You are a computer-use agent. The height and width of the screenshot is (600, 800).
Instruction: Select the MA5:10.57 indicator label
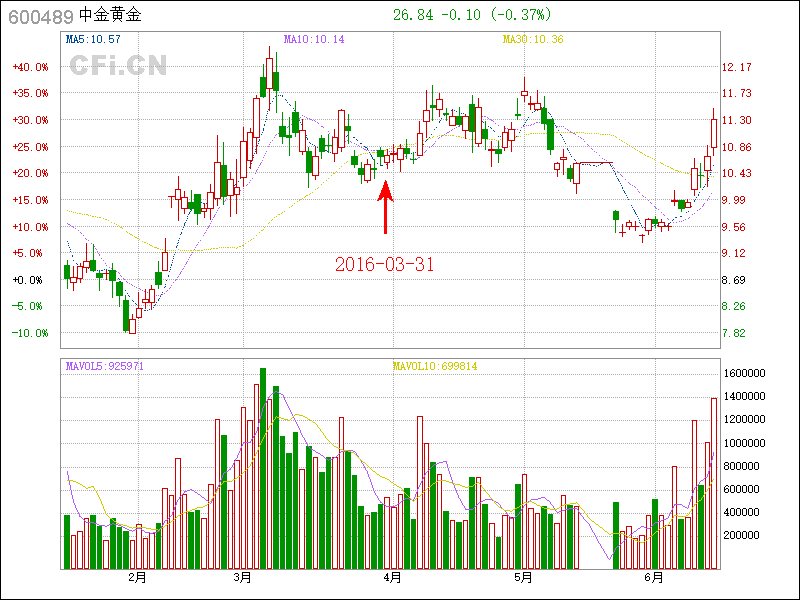93,39
